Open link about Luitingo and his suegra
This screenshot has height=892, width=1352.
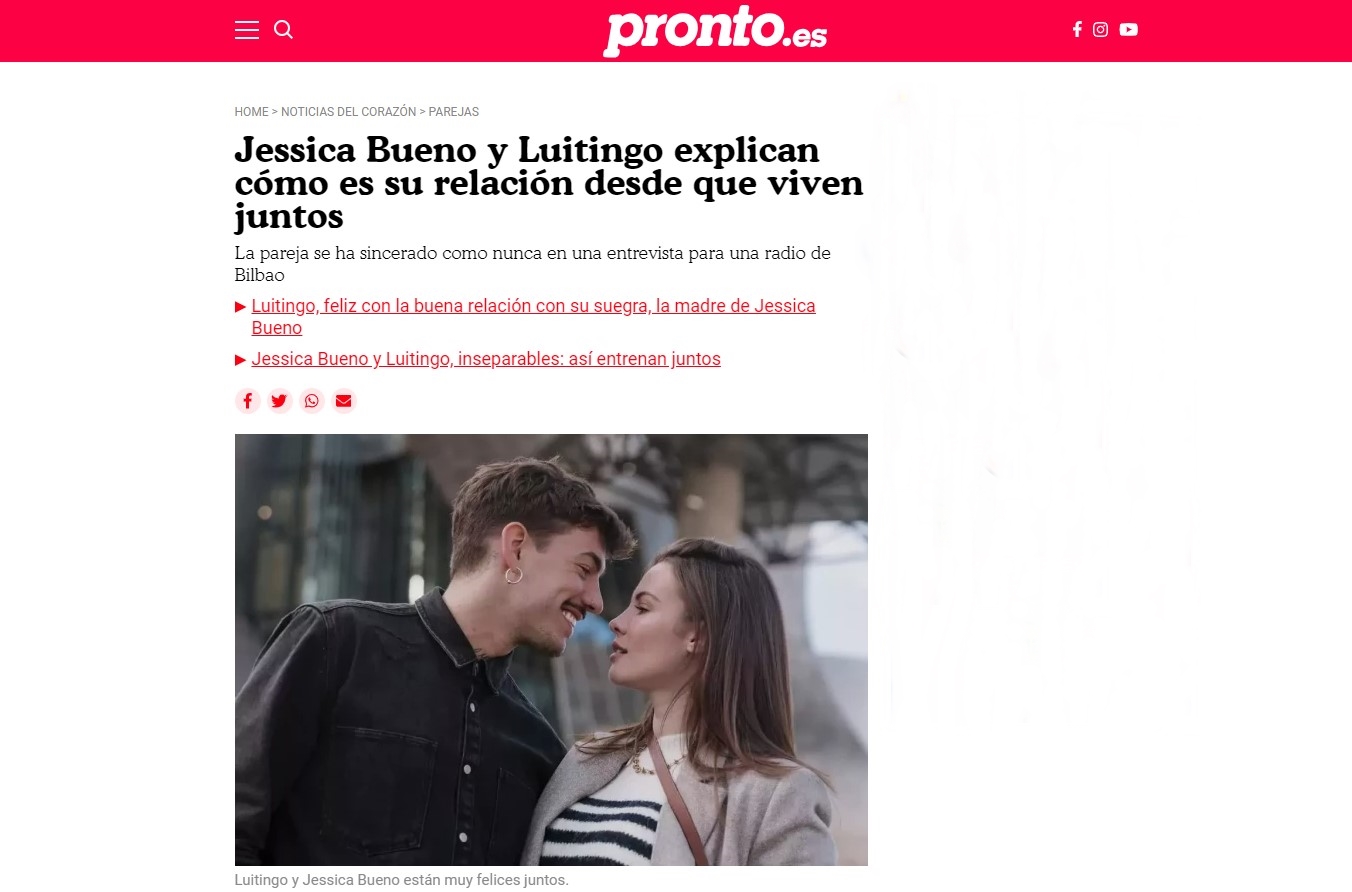click(533, 317)
